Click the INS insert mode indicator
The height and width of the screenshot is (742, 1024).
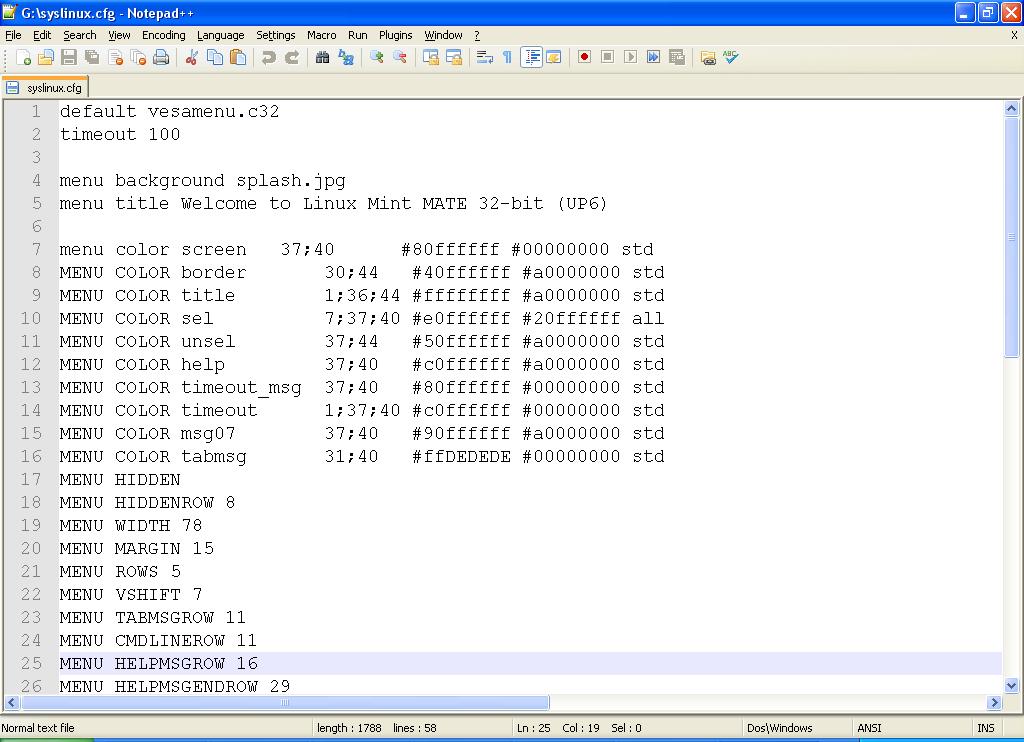click(x=985, y=728)
